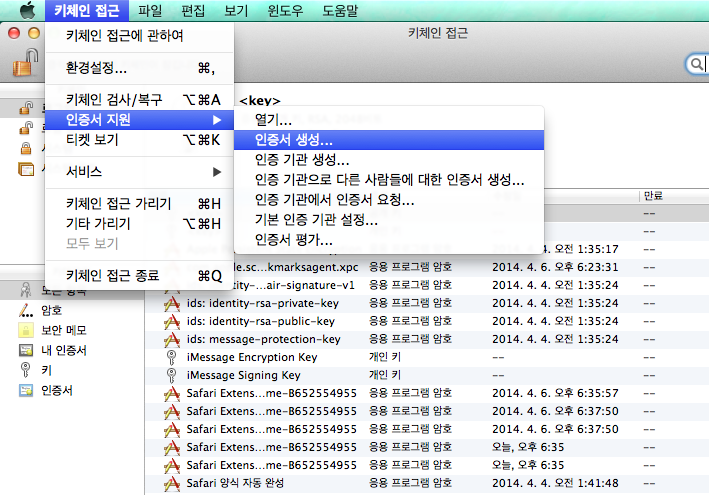The image size is (709, 495).
Task: Click 개인 키 type of iMessage Encryption Key
Action: coord(385,357)
